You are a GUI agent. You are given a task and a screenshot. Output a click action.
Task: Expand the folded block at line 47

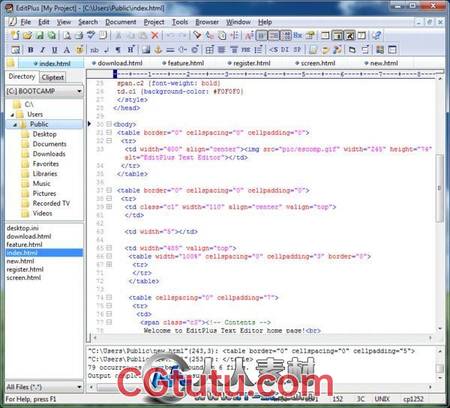click(109, 264)
